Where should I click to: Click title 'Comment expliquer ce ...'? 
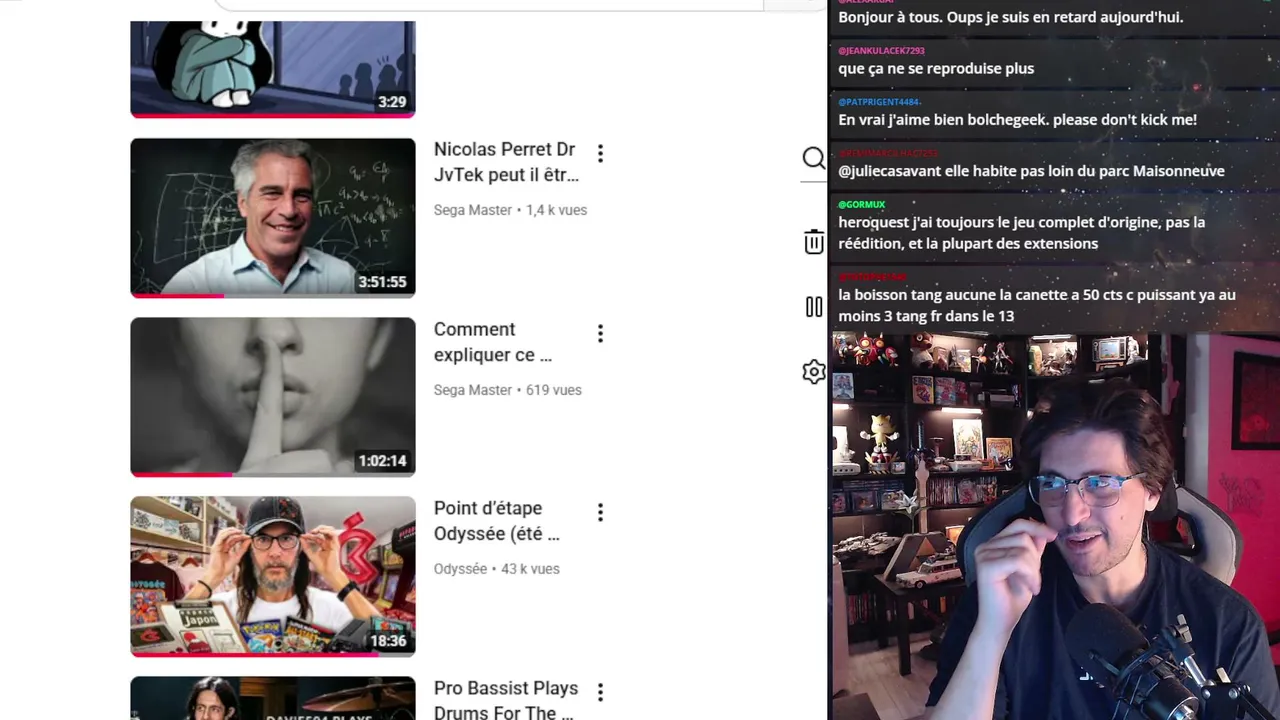tap(493, 342)
